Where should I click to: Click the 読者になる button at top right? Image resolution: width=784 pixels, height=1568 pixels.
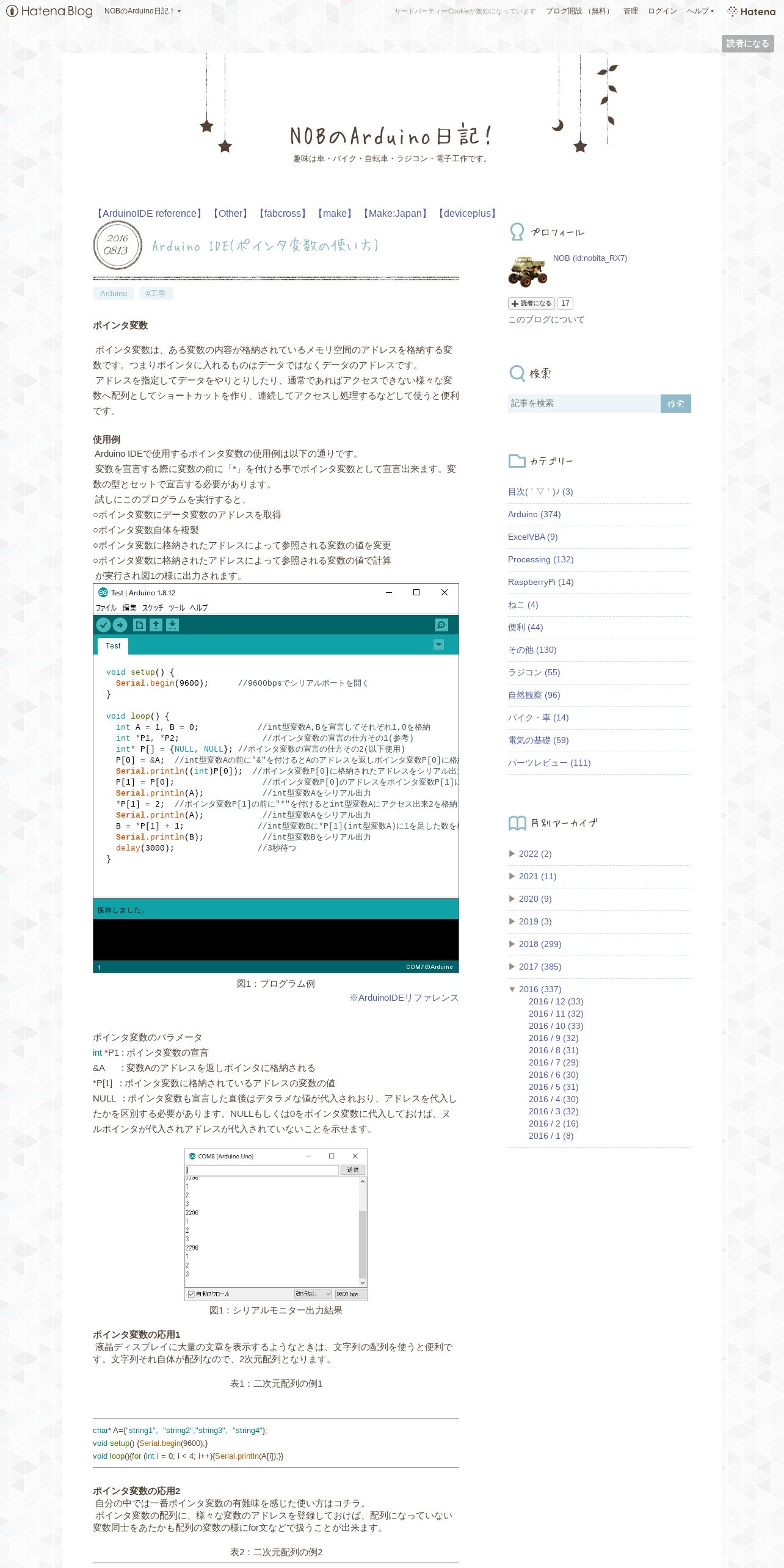pyautogui.click(x=747, y=43)
